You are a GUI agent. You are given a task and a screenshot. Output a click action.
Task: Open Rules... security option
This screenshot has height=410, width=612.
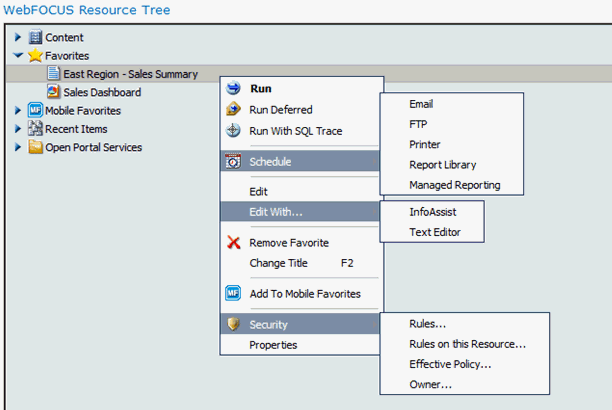464,324
